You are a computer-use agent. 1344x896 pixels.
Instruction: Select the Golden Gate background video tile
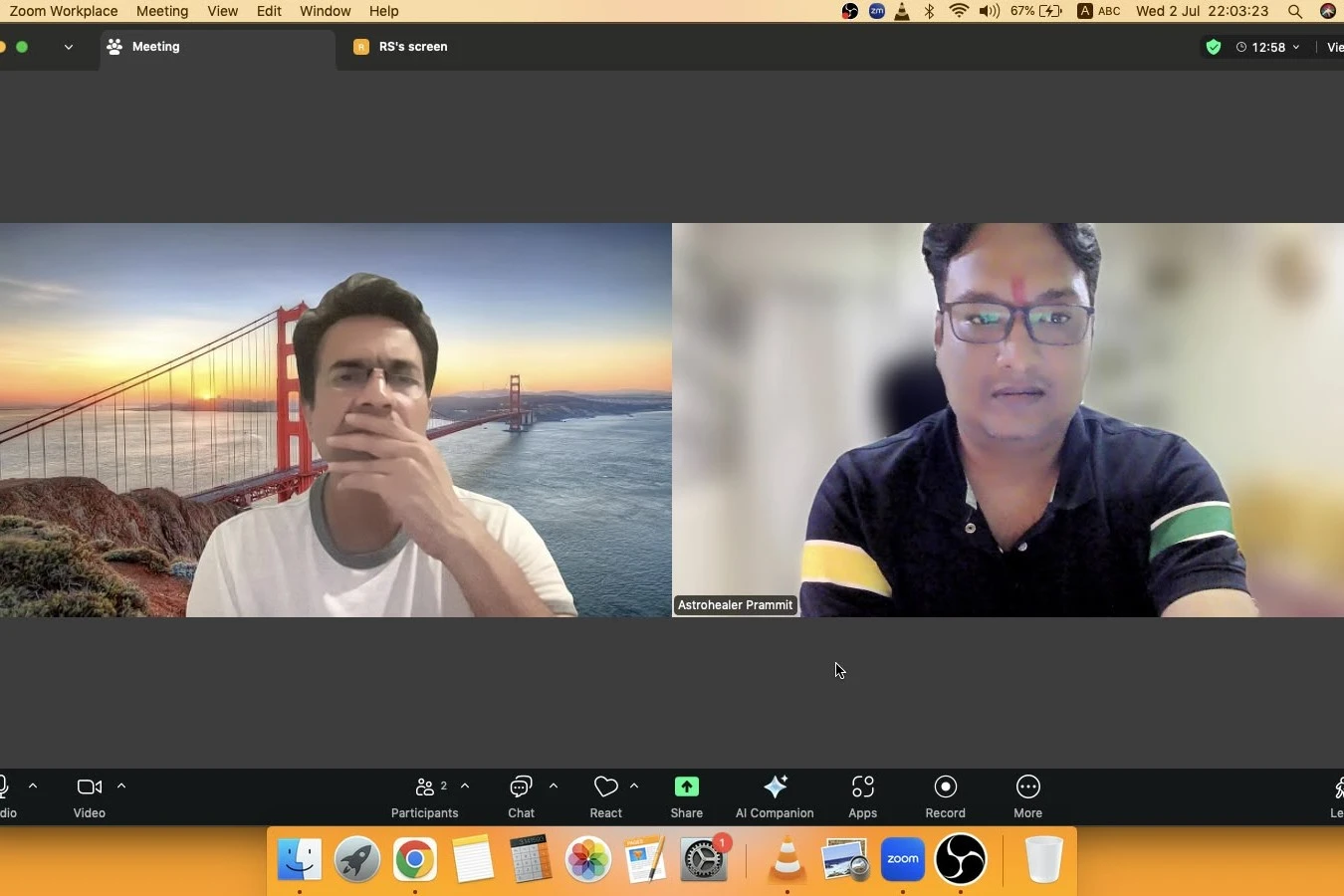(336, 420)
